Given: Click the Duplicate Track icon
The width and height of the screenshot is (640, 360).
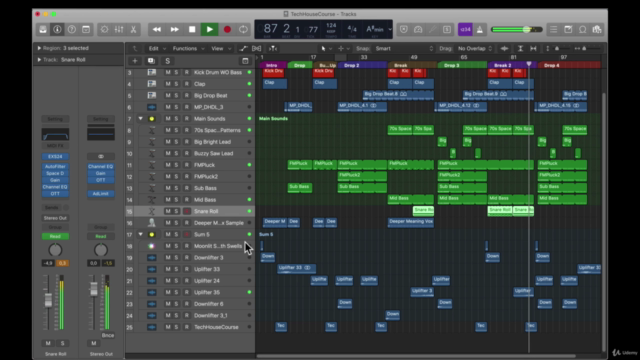Looking at the screenshot, I should coord(151,61).
